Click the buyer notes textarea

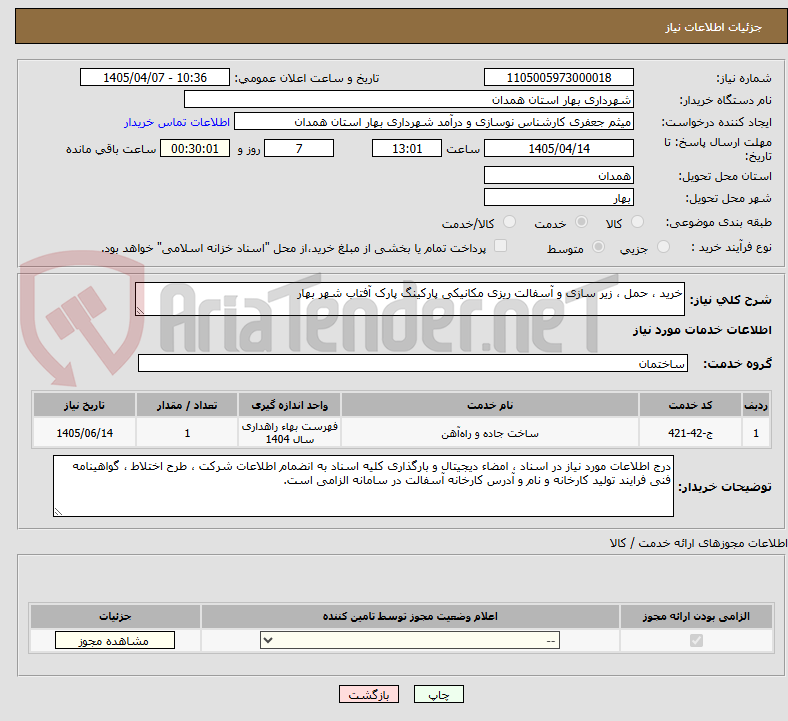363,486
